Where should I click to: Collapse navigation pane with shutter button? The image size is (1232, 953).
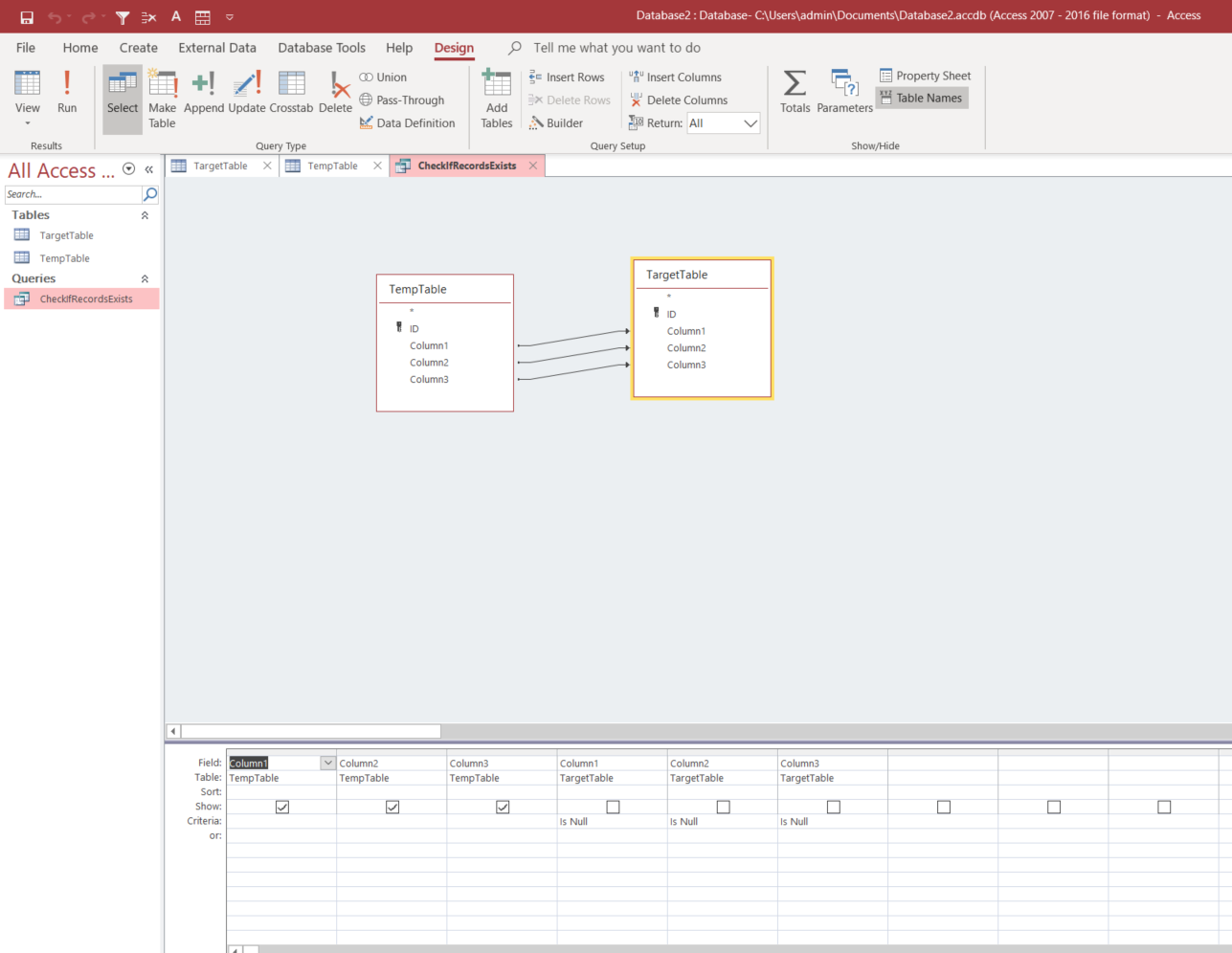(x=149, y=169)
